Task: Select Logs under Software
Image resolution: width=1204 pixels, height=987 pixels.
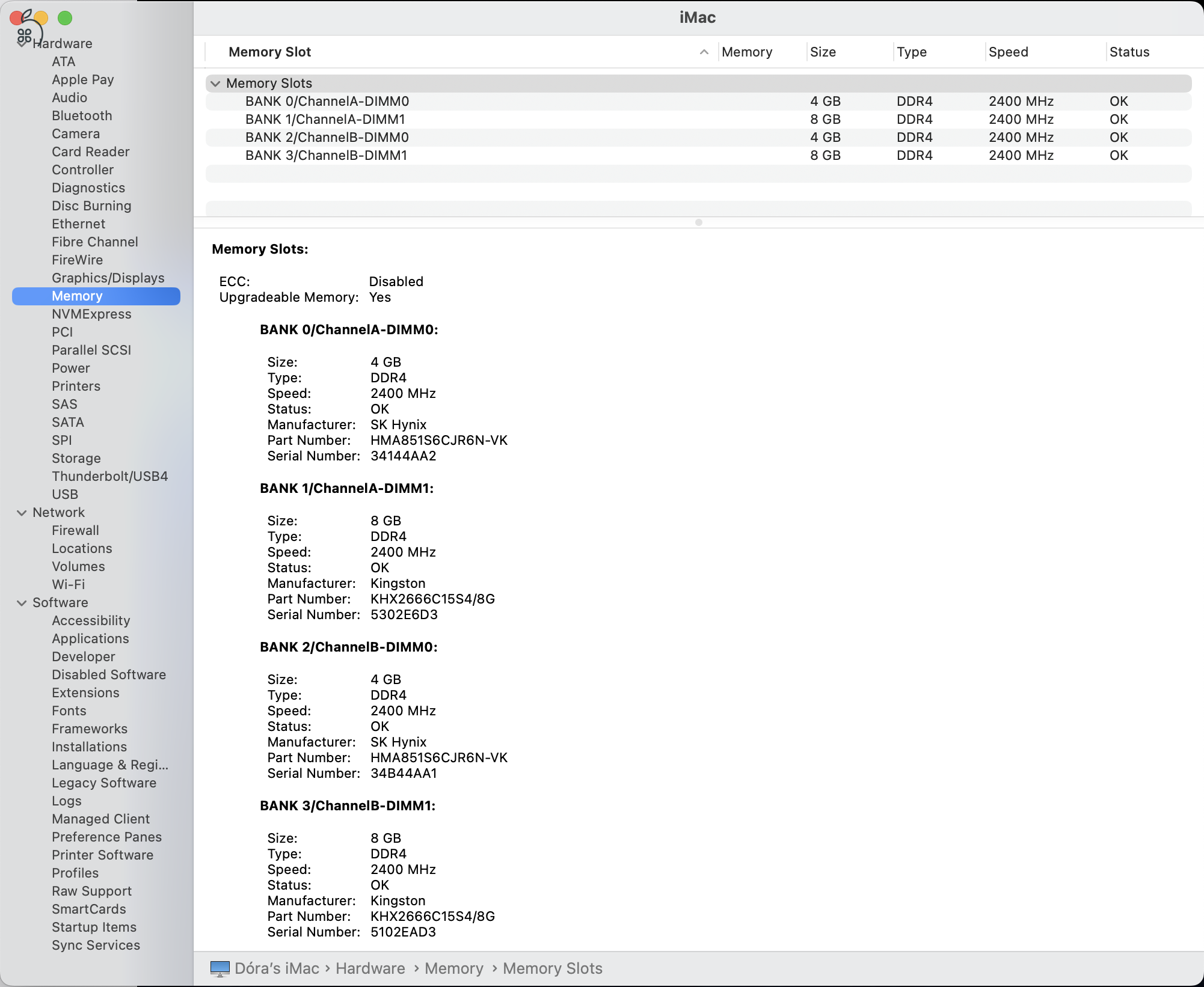Action: 66,801
